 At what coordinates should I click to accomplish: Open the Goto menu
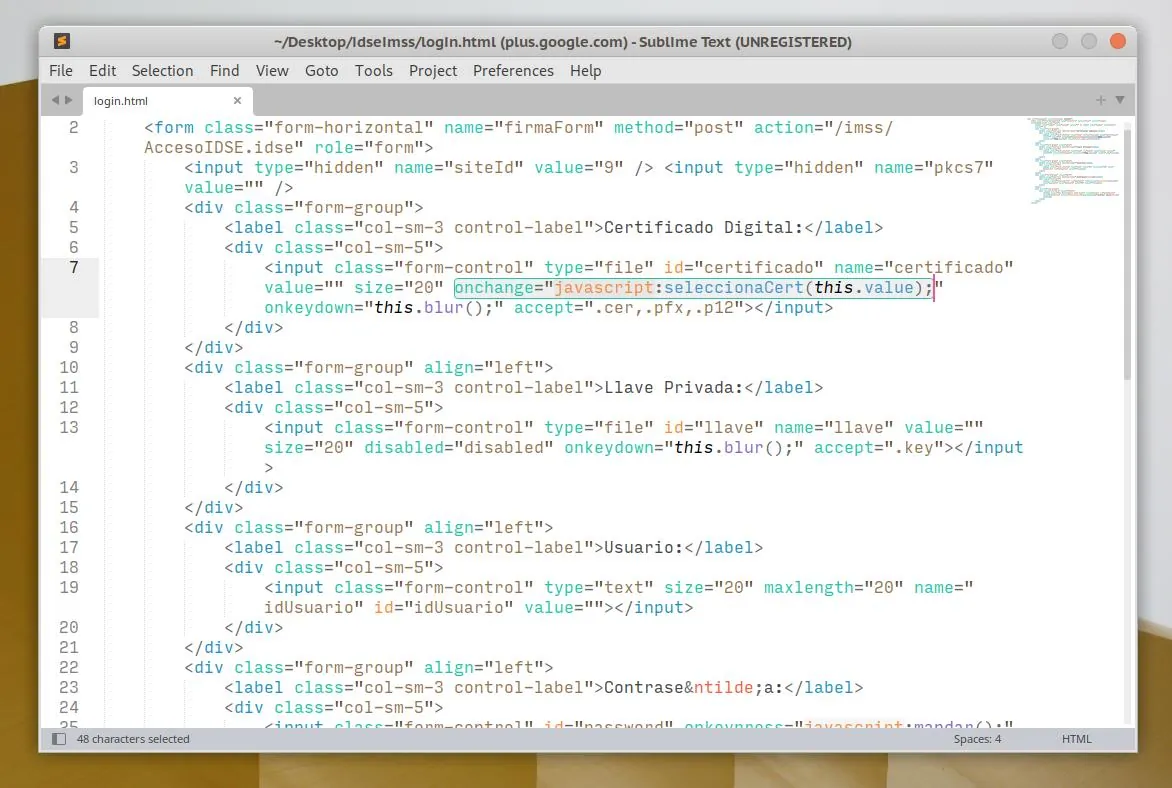click(x=321, y=71)
